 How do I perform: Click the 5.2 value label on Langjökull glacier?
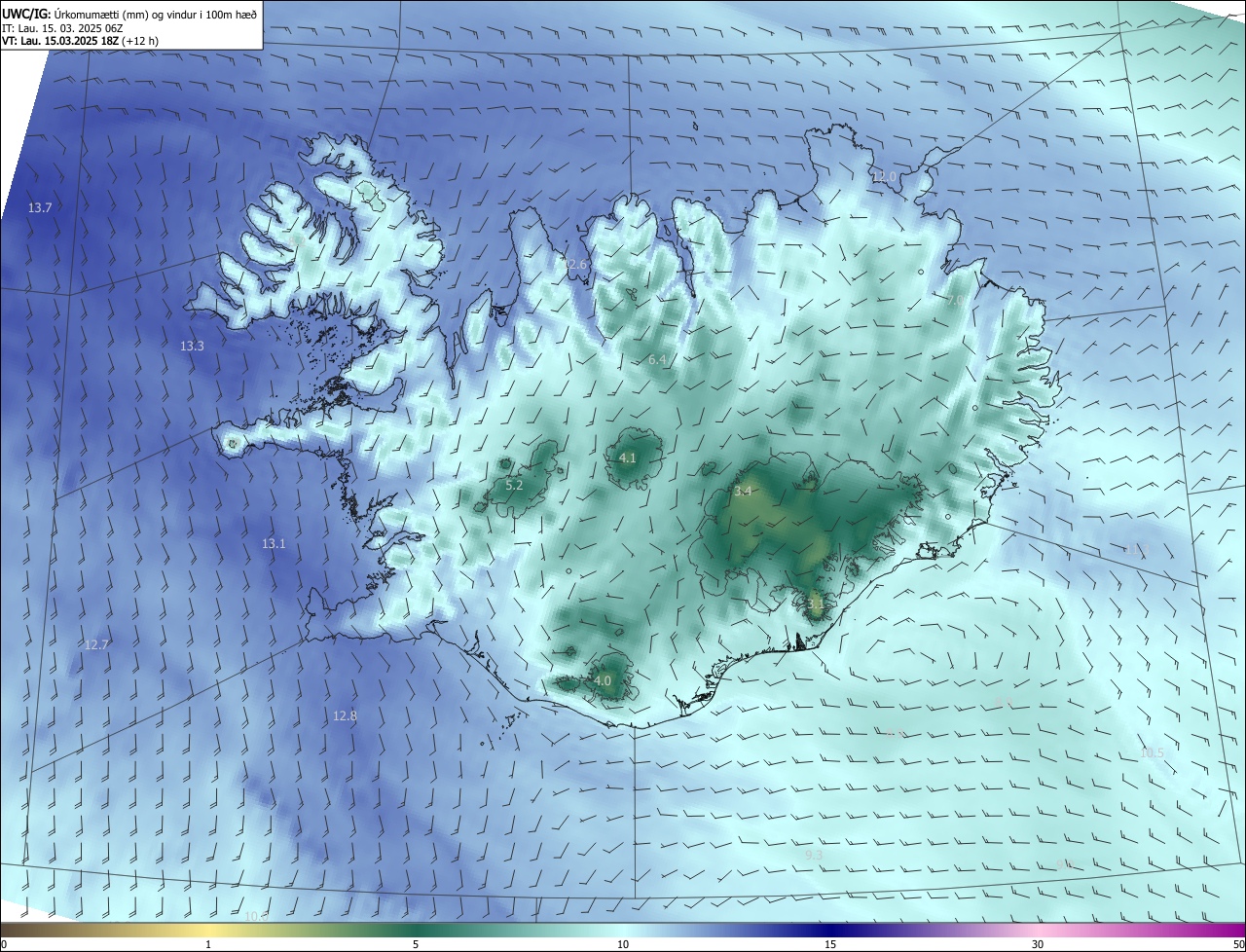coord(514,485)
